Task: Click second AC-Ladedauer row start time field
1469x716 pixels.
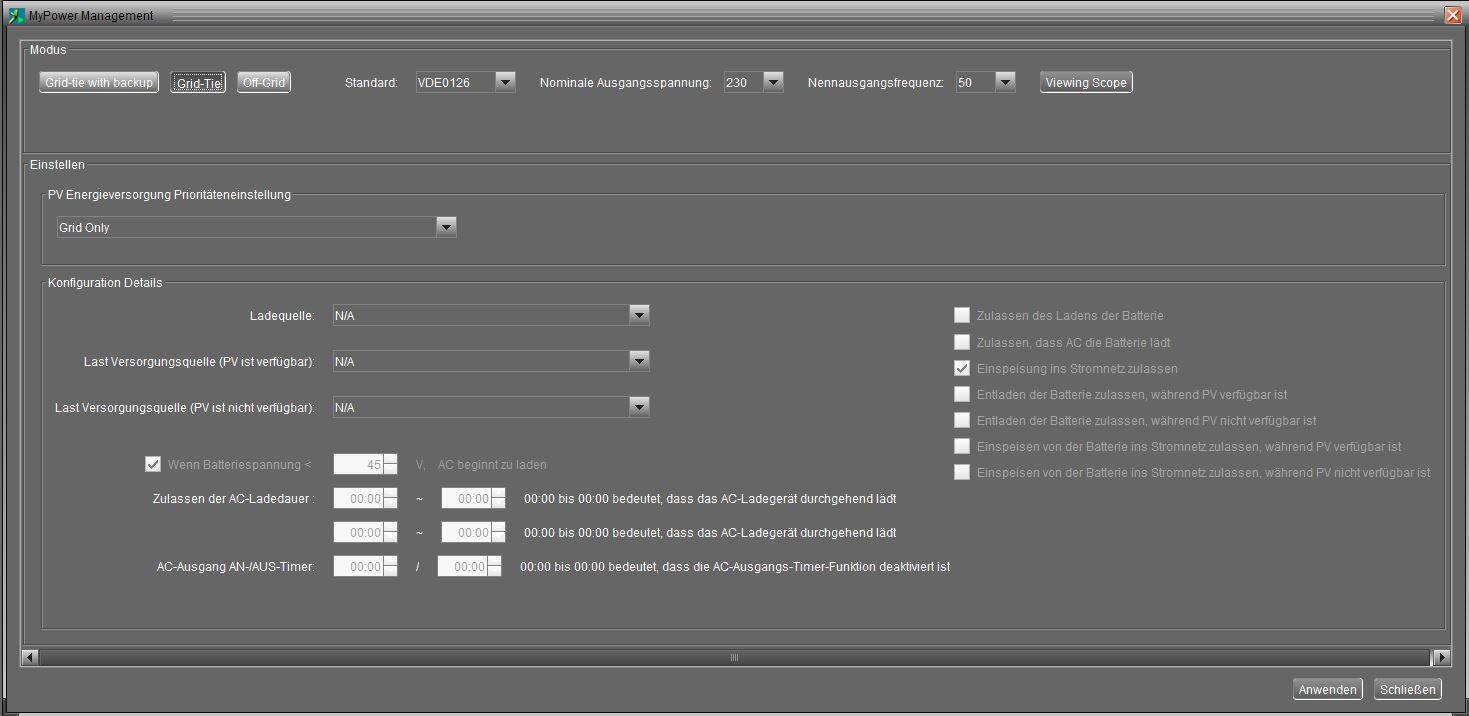Action: (x=359, y=532)
